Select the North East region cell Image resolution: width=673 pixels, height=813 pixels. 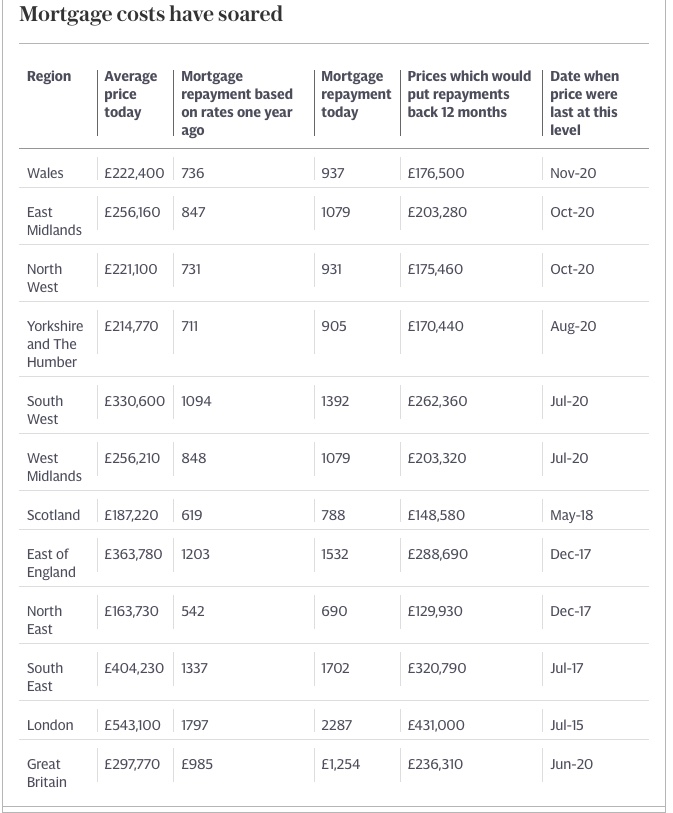[x=44, y=620]
